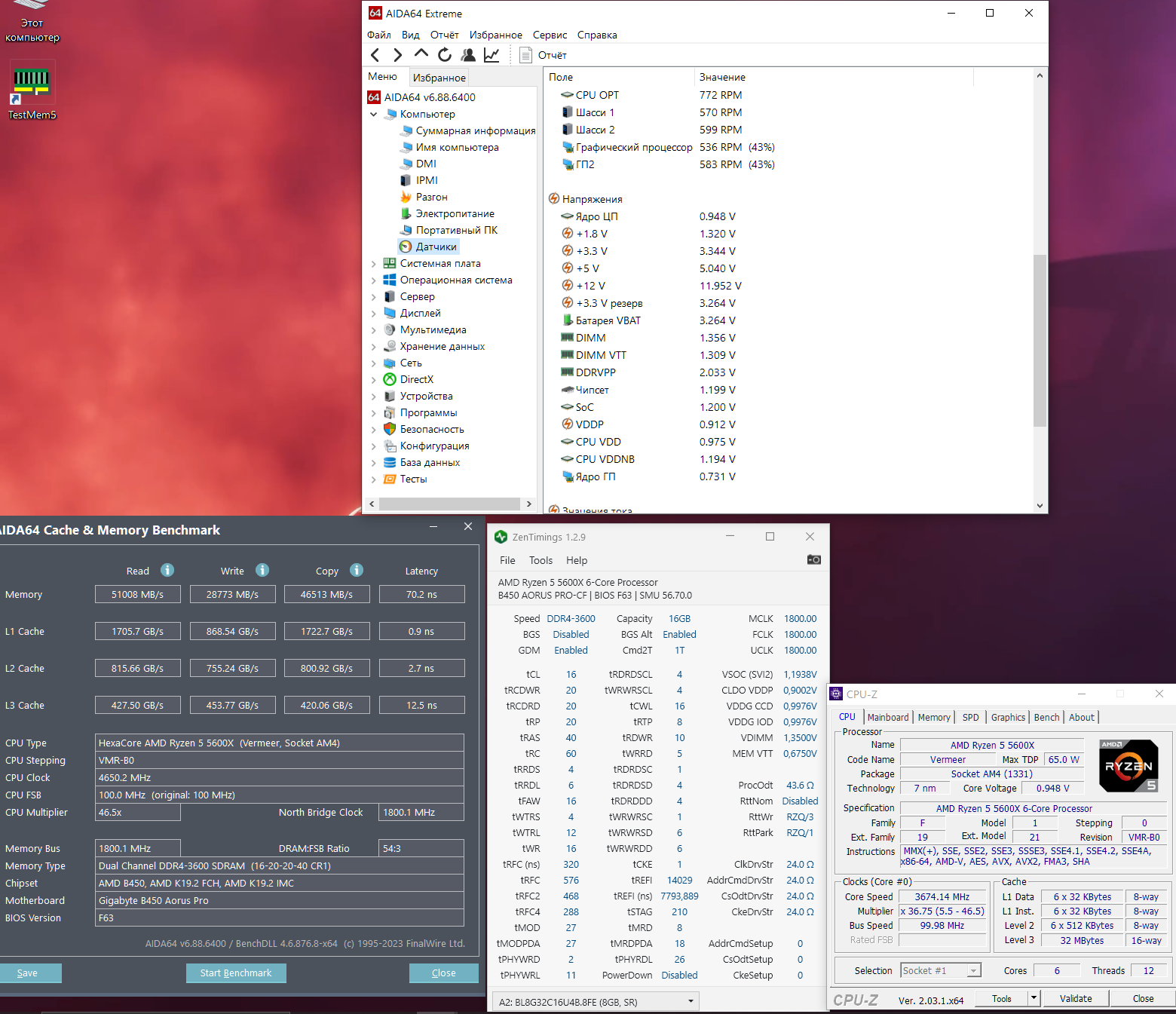
Task: Switch to the CPU-Z Bench tab
Action: (1046, 717)
